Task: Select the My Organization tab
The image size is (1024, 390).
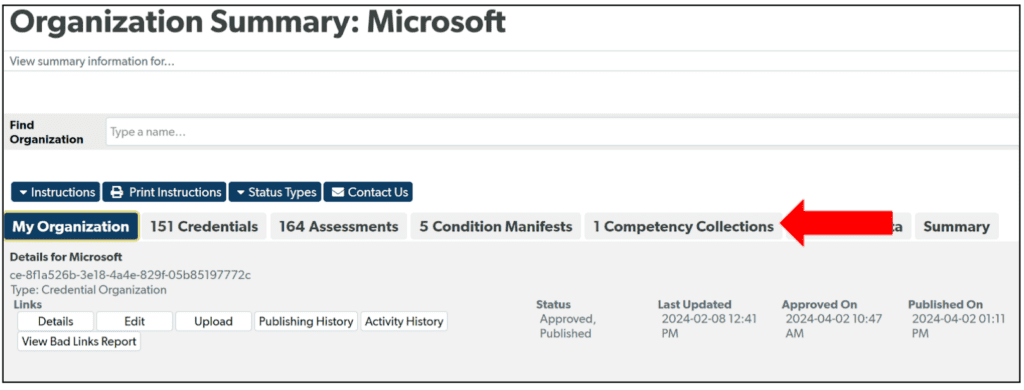Action: click(71, 227)
